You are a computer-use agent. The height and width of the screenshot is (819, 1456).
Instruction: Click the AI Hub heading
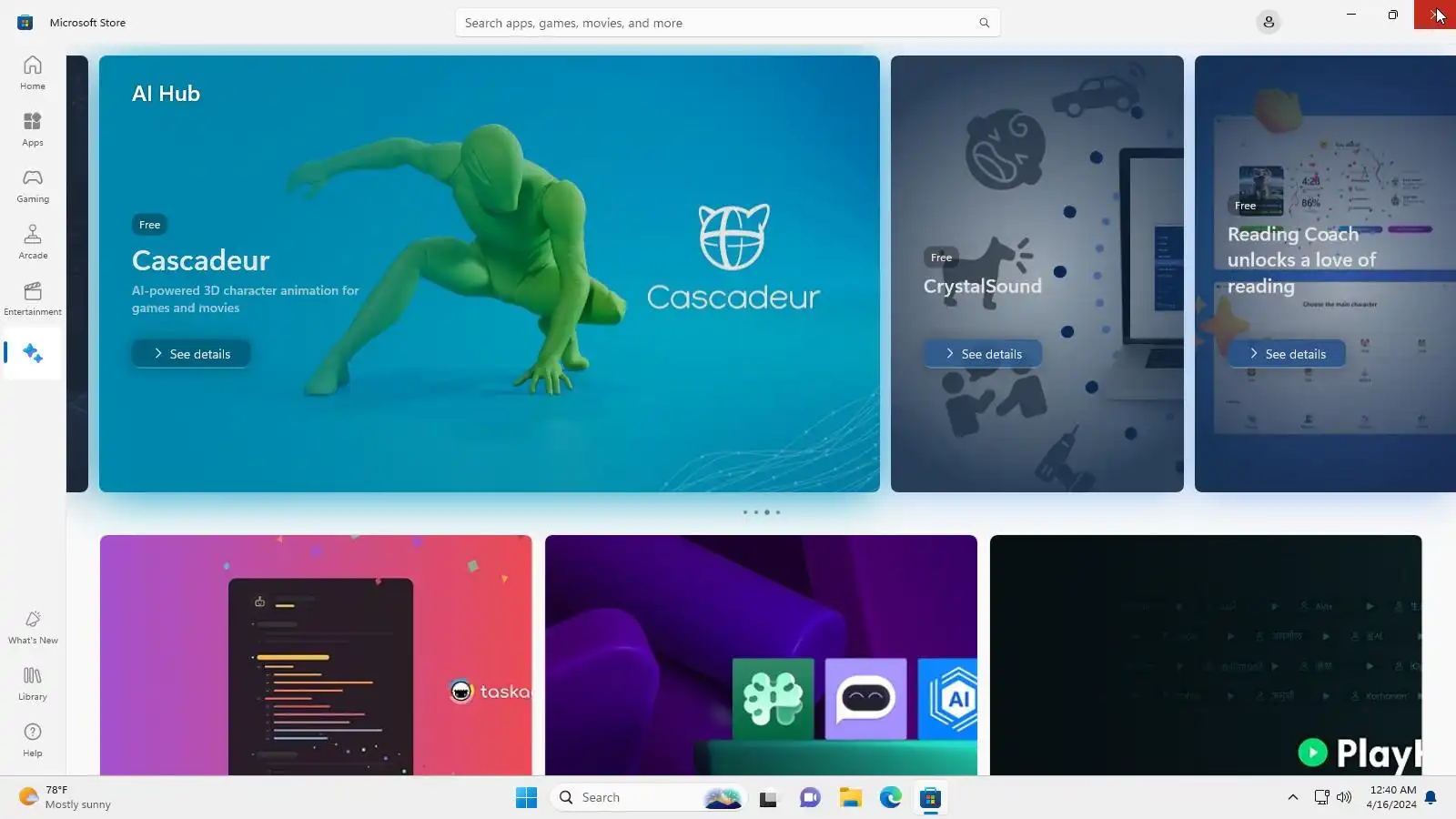pyautogui.click(x=166, y=94)
